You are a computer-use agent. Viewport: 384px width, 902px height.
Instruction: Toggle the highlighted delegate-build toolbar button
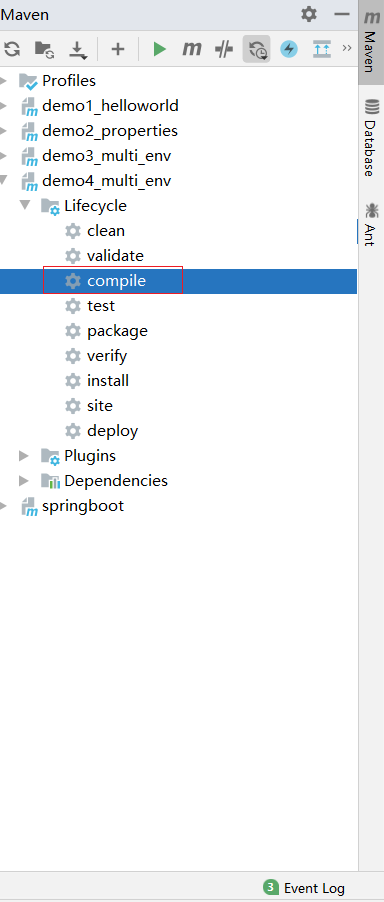coord(256,49)
